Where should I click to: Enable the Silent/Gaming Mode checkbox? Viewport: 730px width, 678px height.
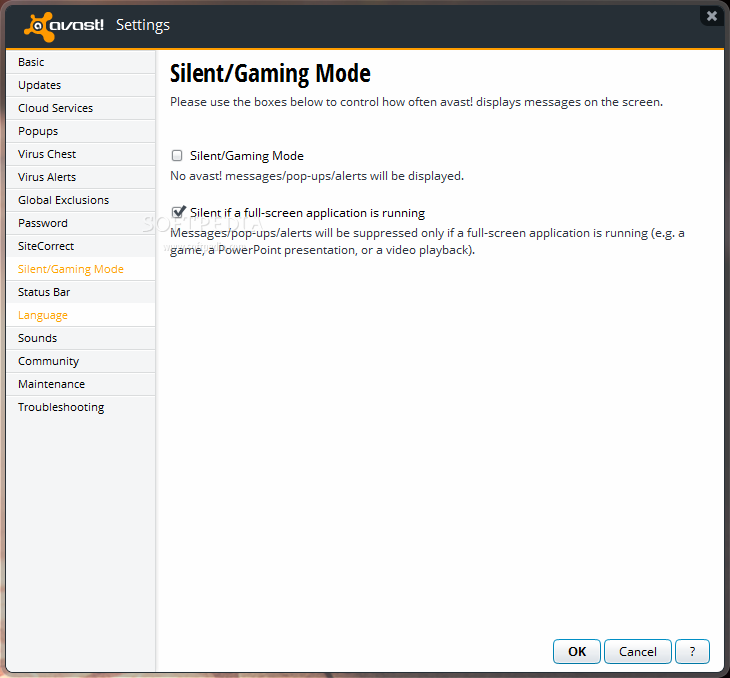[177, 156]
